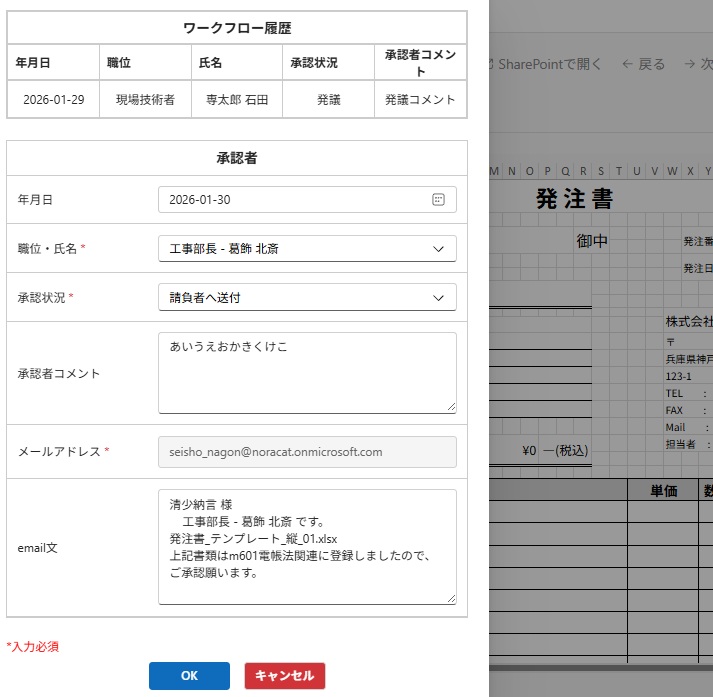Click the 年月日 date field showing 2026-01-30
The height and width of the screenshot is (697, 713).
pos(290,200)
